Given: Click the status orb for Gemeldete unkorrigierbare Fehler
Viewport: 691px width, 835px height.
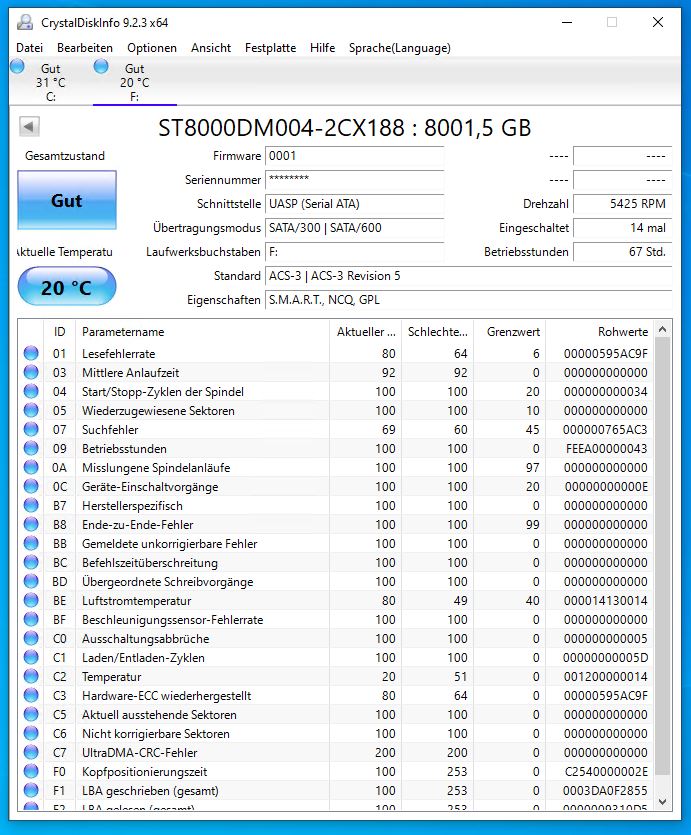Looking at the screenshot, I should 31,543.
